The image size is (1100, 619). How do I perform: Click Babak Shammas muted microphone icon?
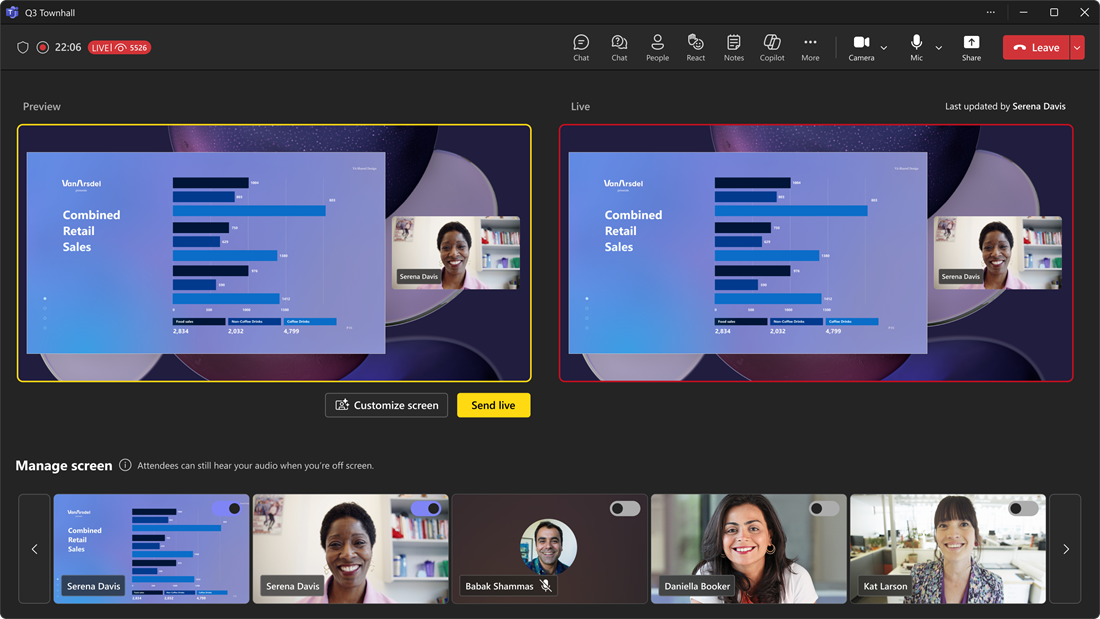pyautogui.click(x=546, y=585)
